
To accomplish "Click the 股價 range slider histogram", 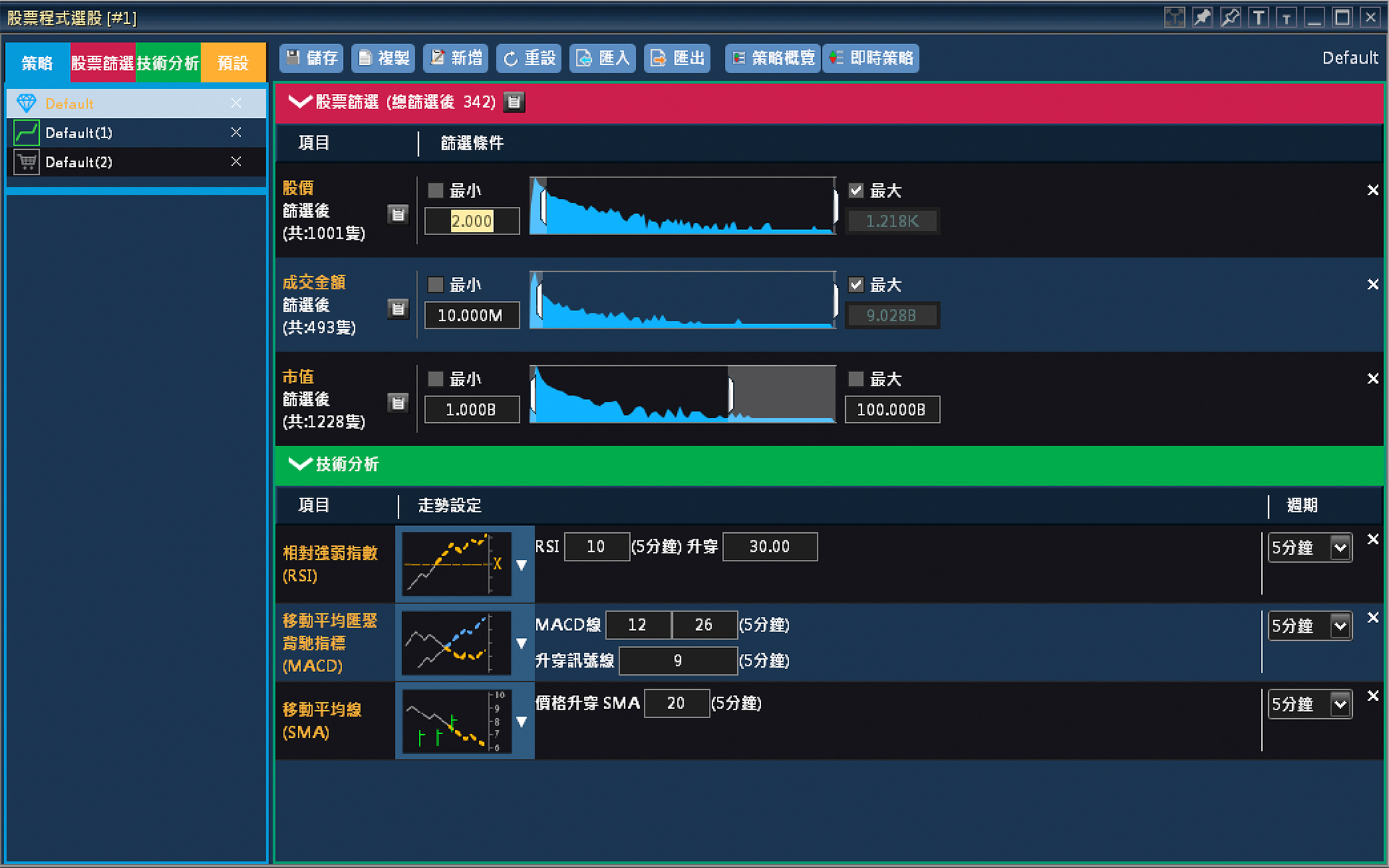I will pyautogui.click(x=683, y=205).
